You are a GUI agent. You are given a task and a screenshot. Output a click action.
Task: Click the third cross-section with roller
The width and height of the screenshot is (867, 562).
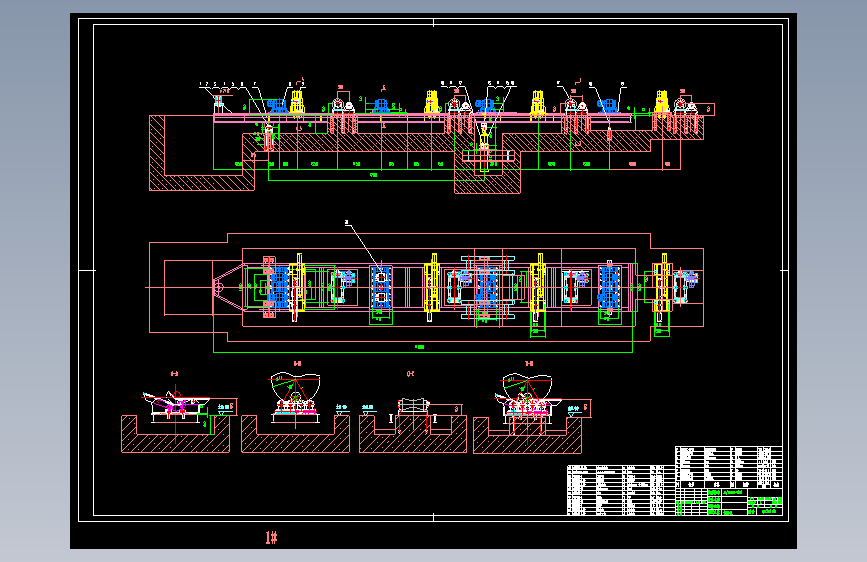click(412, 413)
